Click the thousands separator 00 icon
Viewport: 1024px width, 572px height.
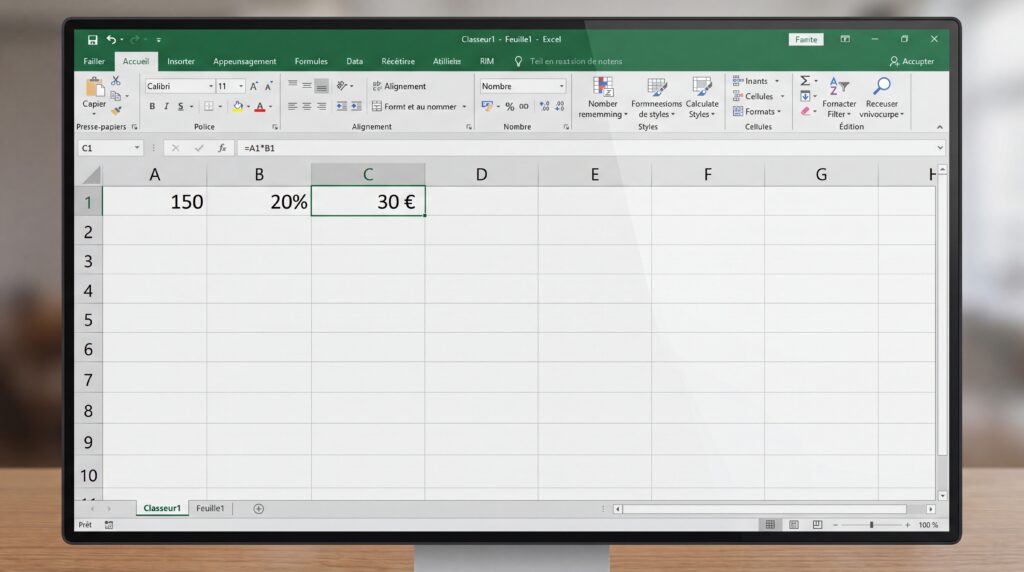click(x=524, y=106)
